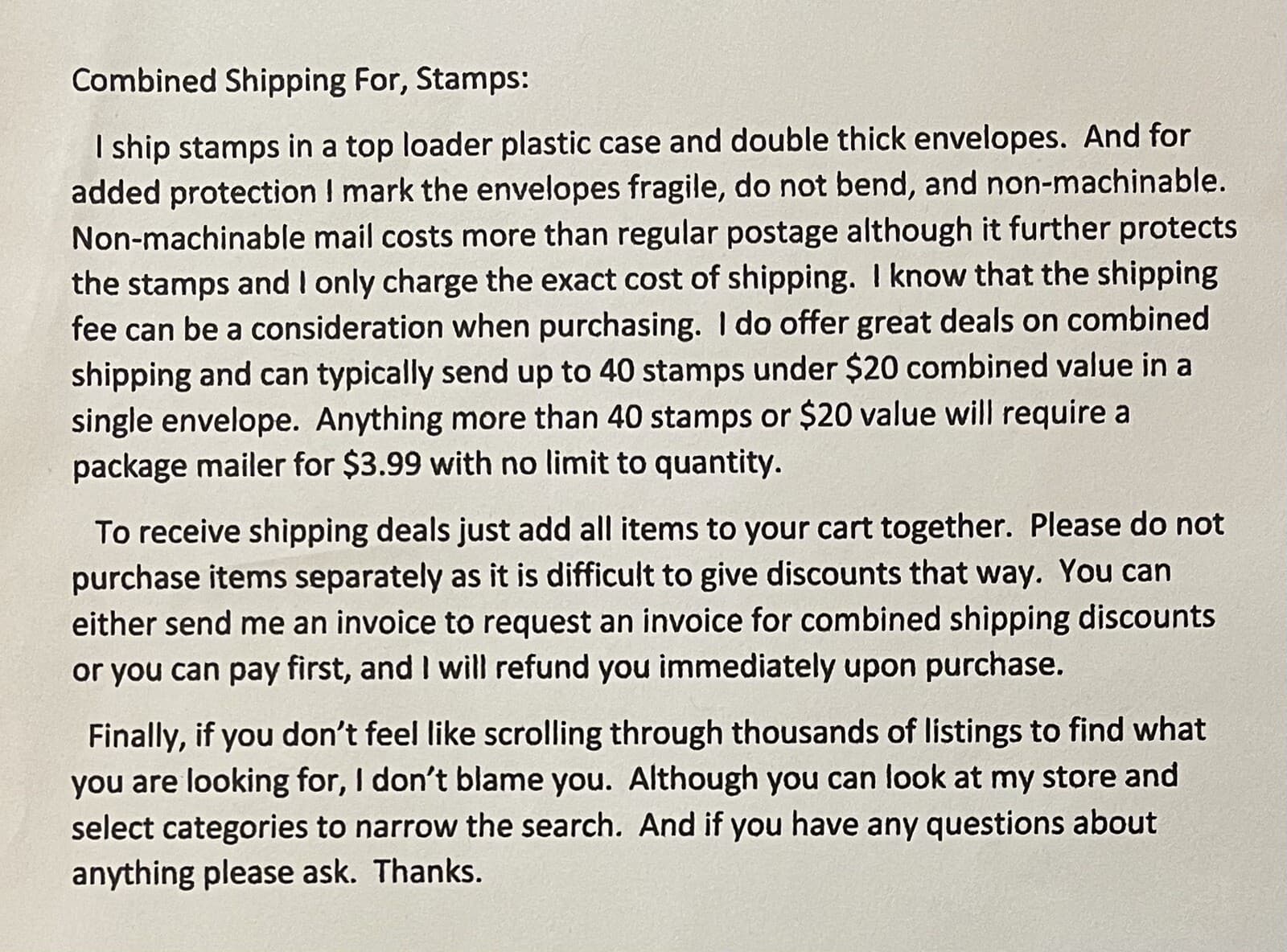Click the heading 'Combined Shipping For, Stamps:'
Image resolution: width=1287 pixels, height=952 pixels.
tap(299, 81)
